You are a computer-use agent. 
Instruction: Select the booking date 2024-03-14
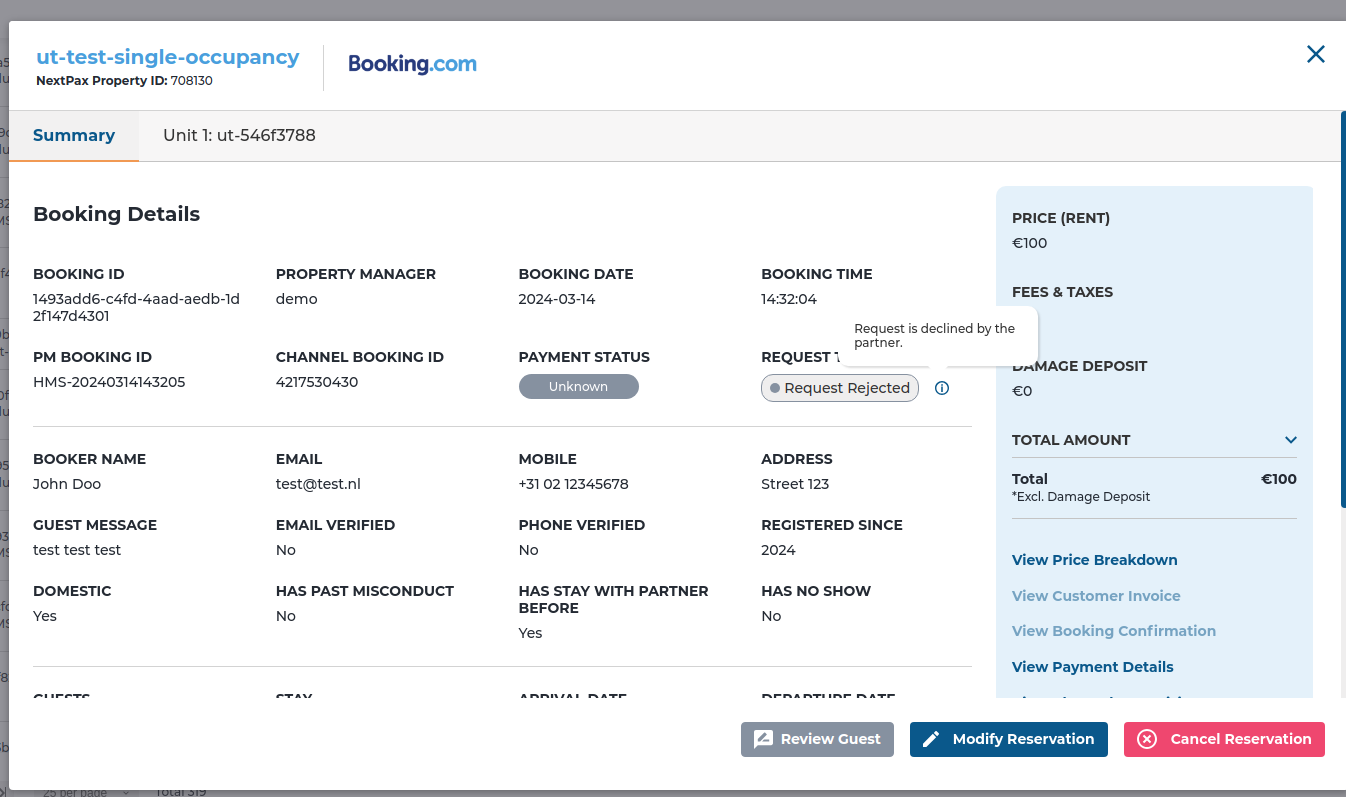tap(557, 299)
